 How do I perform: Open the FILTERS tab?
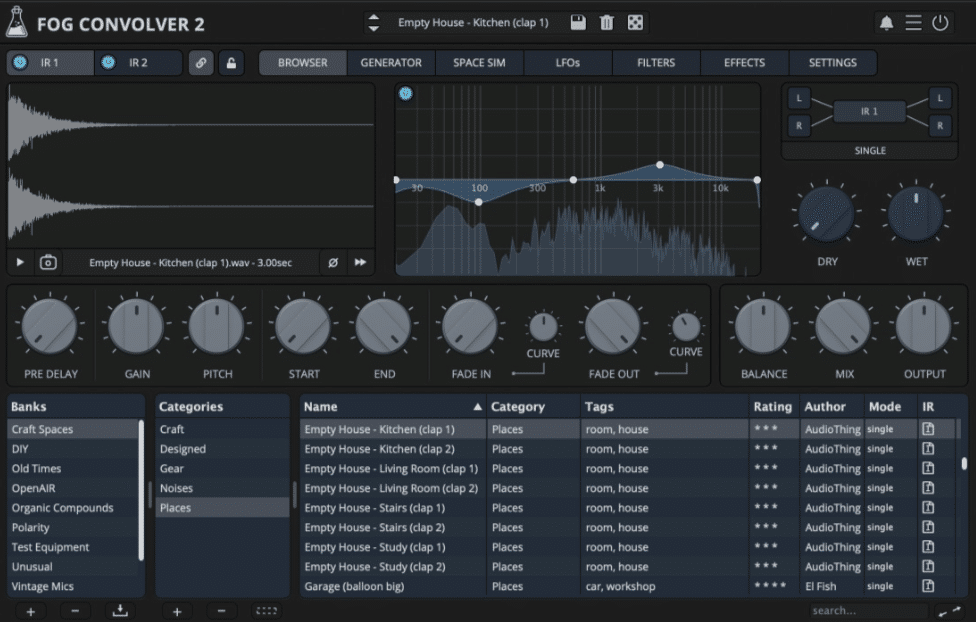[656, 63]
